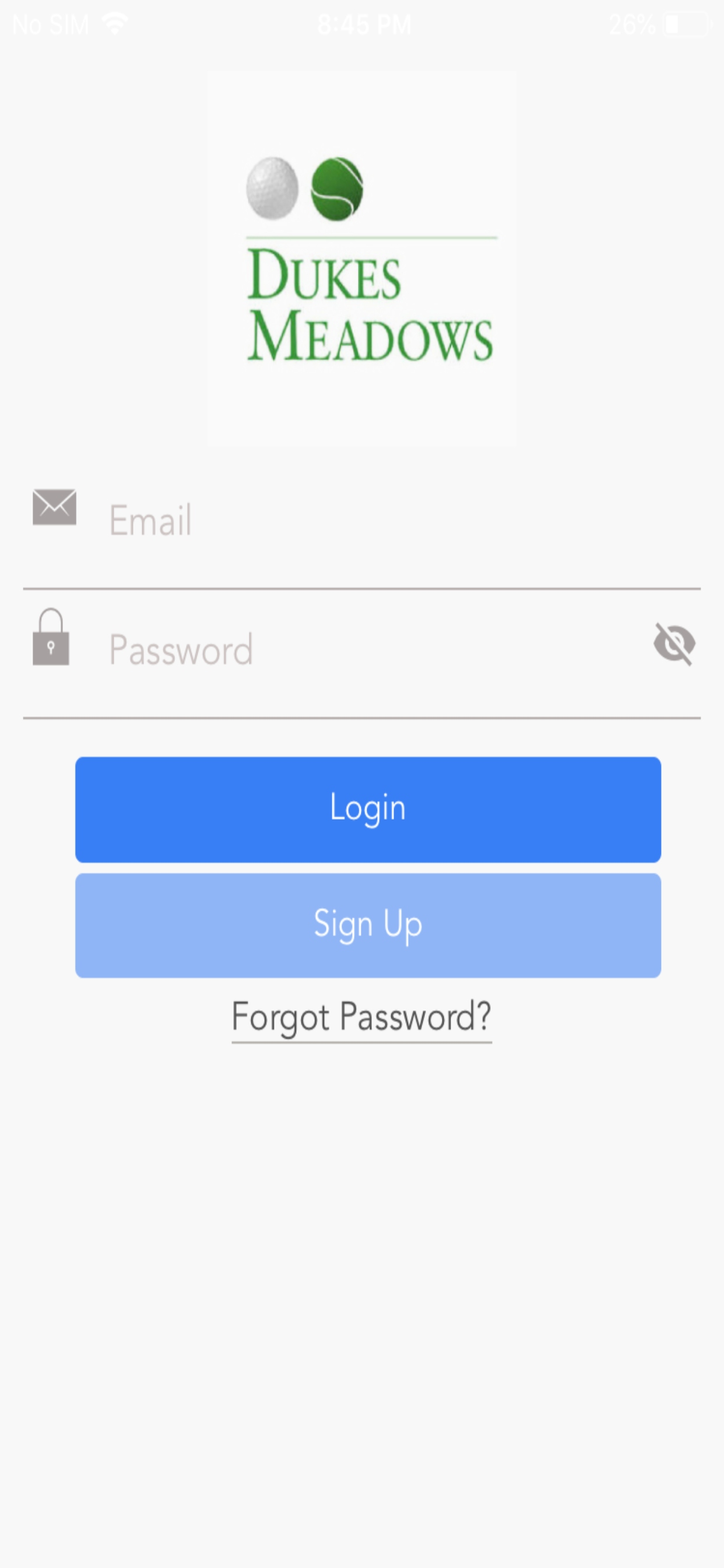Click the underline below the Password field
The height and width of the screenshot is (1568, 724).
[362, 717]
